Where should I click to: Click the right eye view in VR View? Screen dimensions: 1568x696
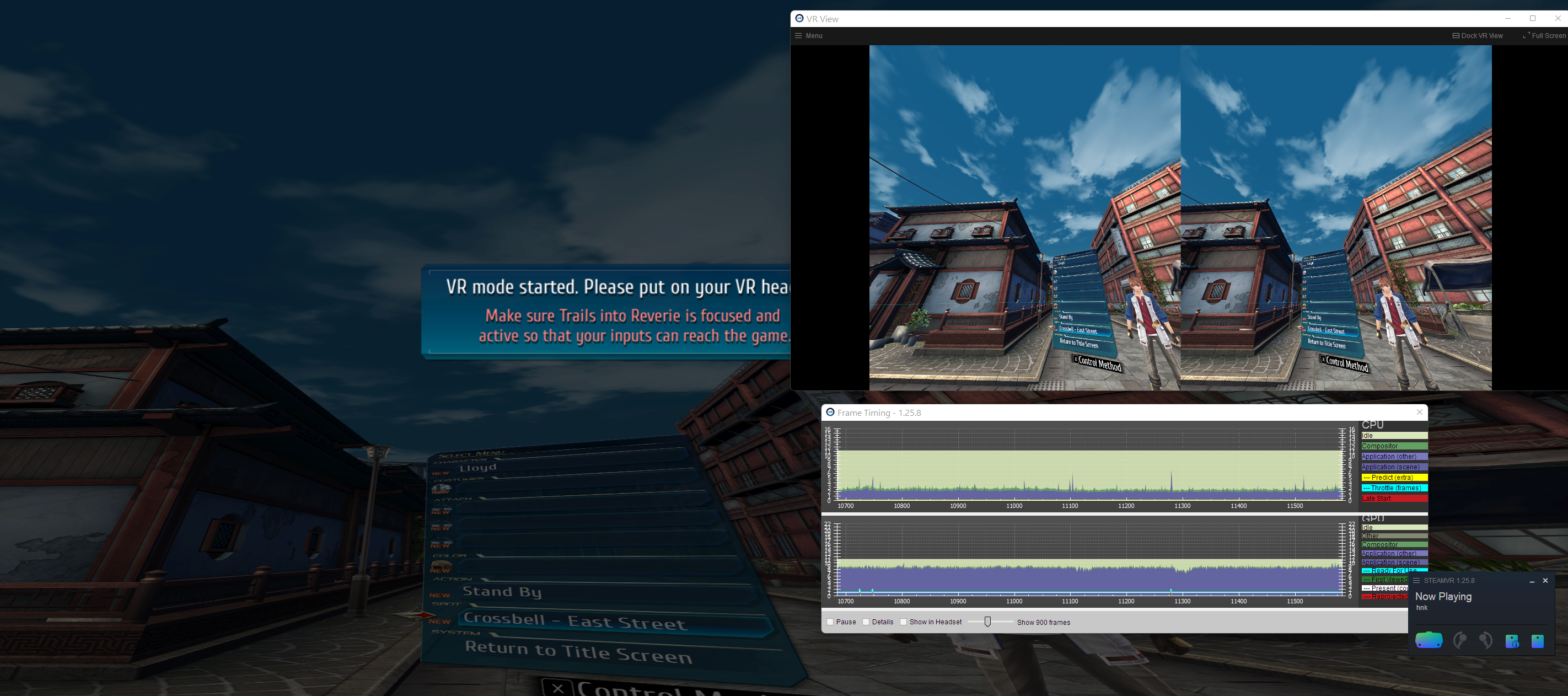[x=1336, y=217]
